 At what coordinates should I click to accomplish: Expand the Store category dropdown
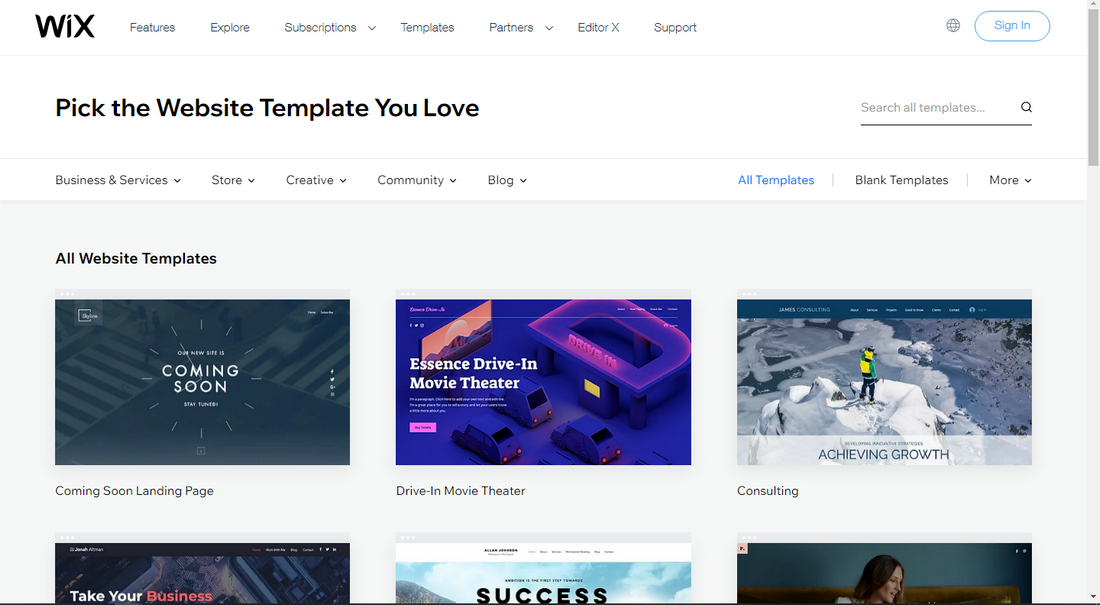233,180
